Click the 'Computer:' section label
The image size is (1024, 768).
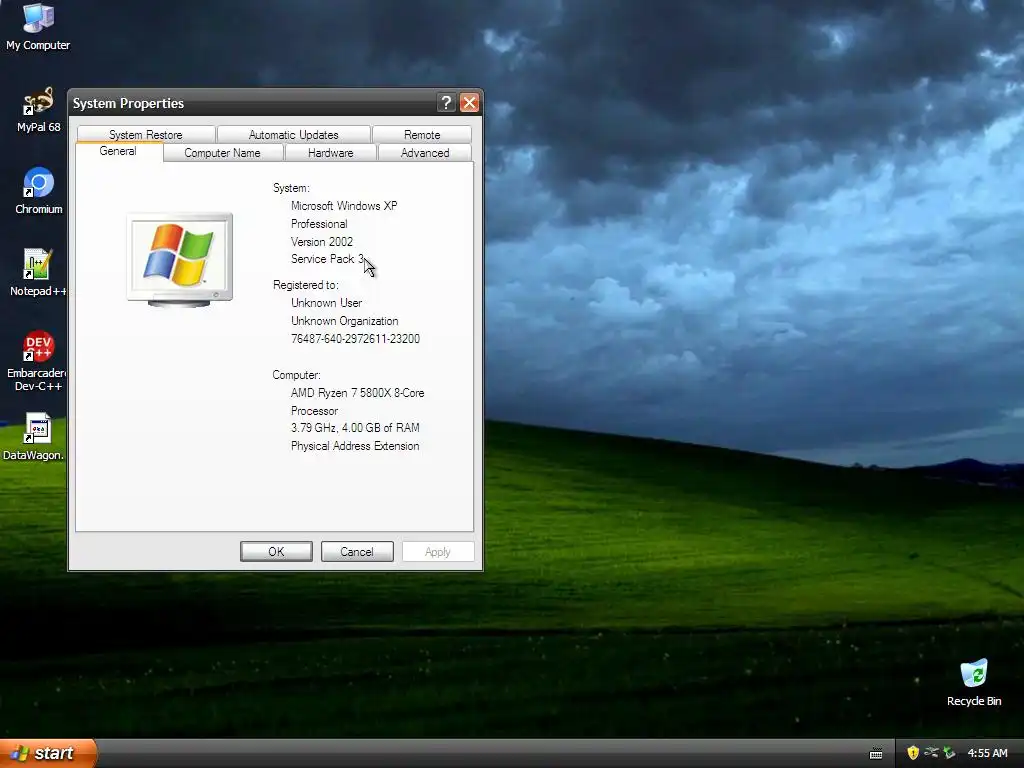(x=296, y=375)
